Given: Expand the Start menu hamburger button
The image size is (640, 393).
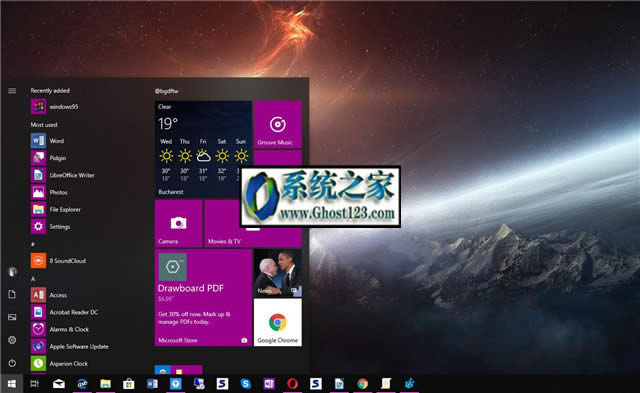Looking at the screenshot, I should click(12, 91).
